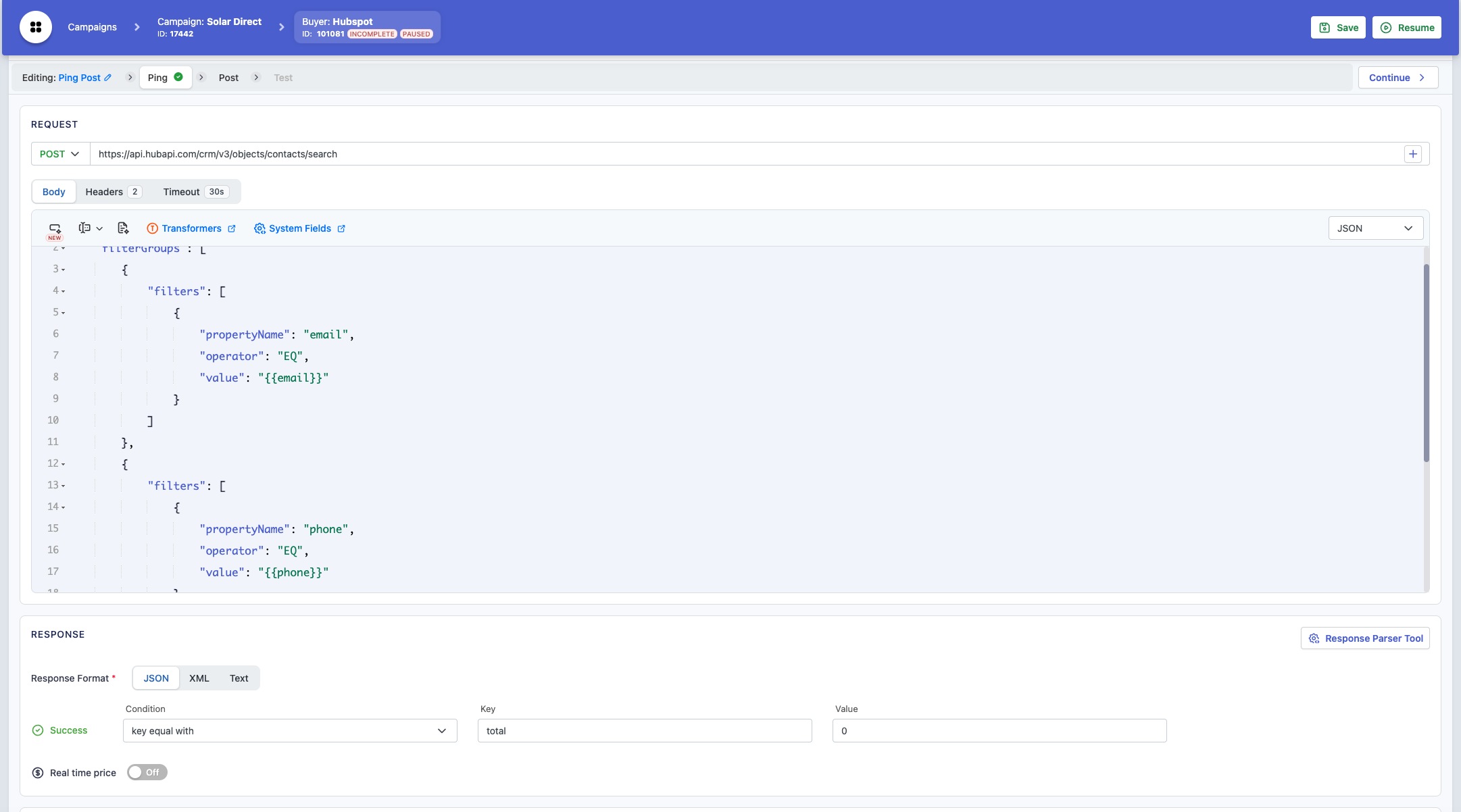
Task: Toggle the Real time price switch
Action: click(x=147, y=772)
